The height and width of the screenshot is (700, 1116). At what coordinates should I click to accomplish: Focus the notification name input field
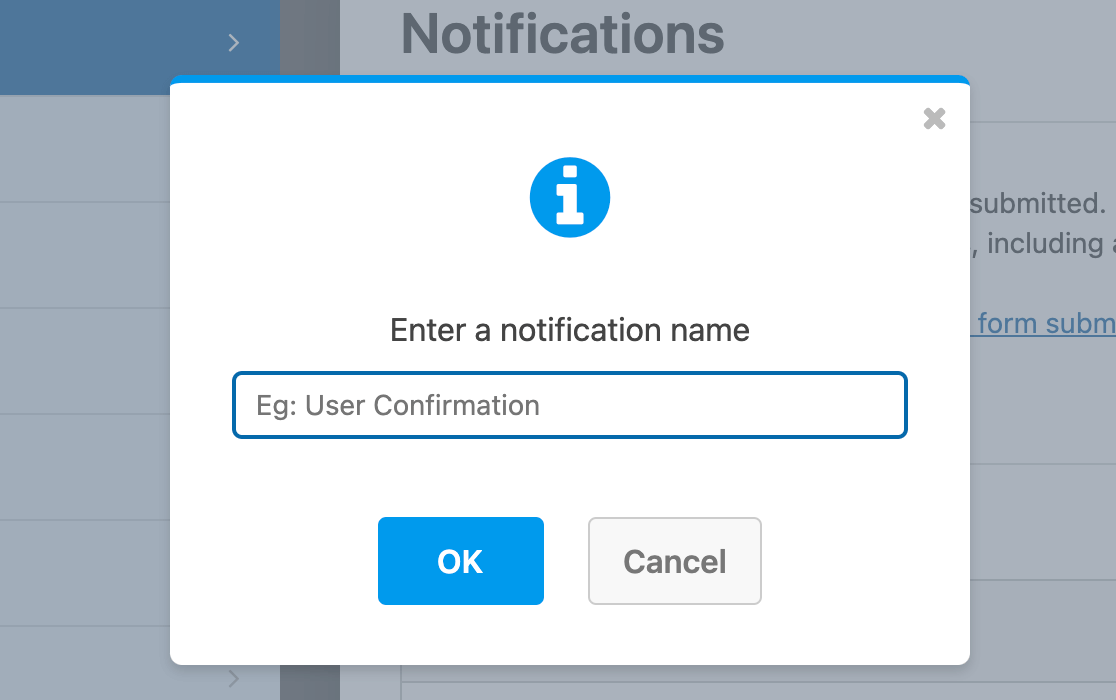point(569,405)
